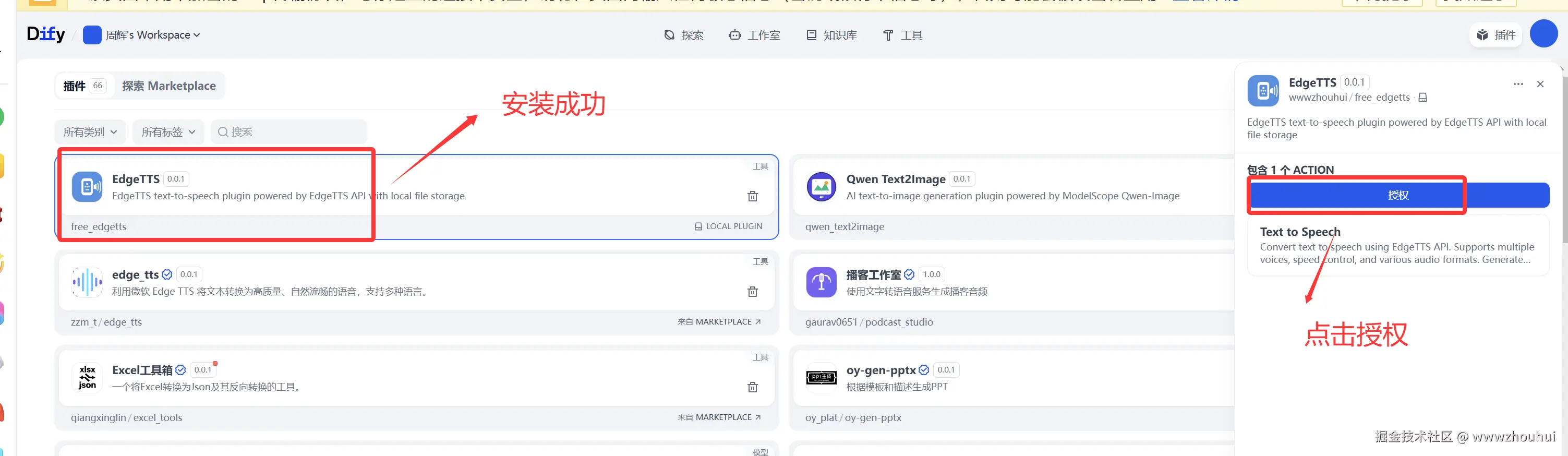Click the 授权 authorize button
The height and width of the screenshot is (456, 1568).
(1398, 195)
